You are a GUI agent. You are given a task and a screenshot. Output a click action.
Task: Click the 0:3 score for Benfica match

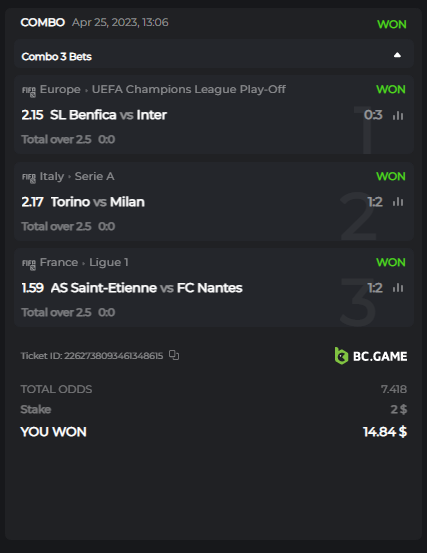tap(373, 115)
